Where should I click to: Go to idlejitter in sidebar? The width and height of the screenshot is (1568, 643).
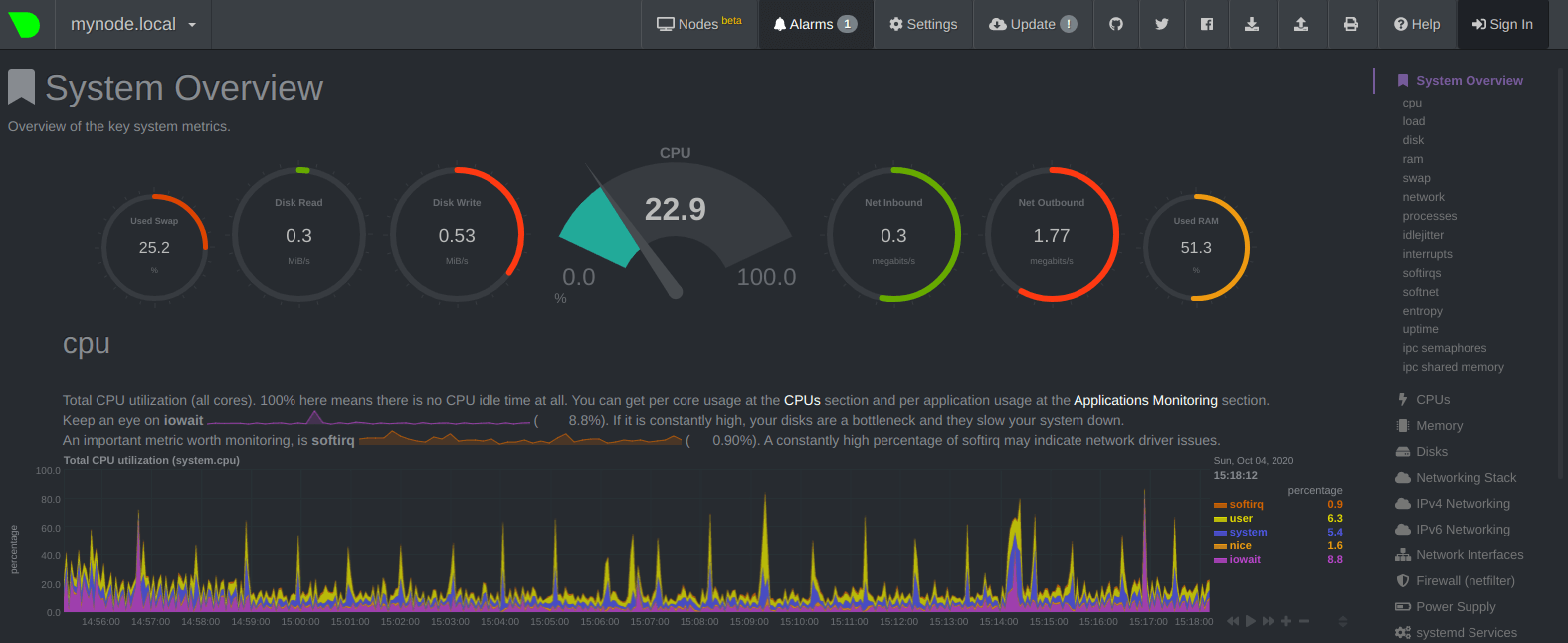point(1423,235)
